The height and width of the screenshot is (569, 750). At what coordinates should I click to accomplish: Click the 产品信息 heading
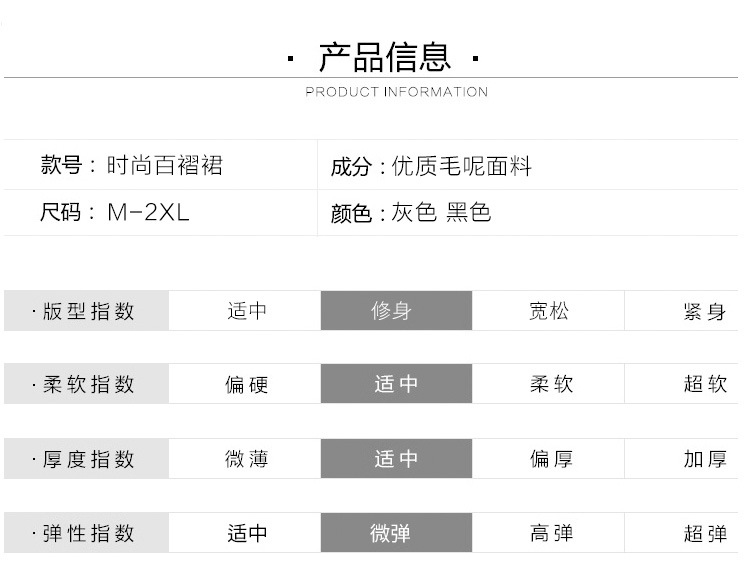(384, 57)
